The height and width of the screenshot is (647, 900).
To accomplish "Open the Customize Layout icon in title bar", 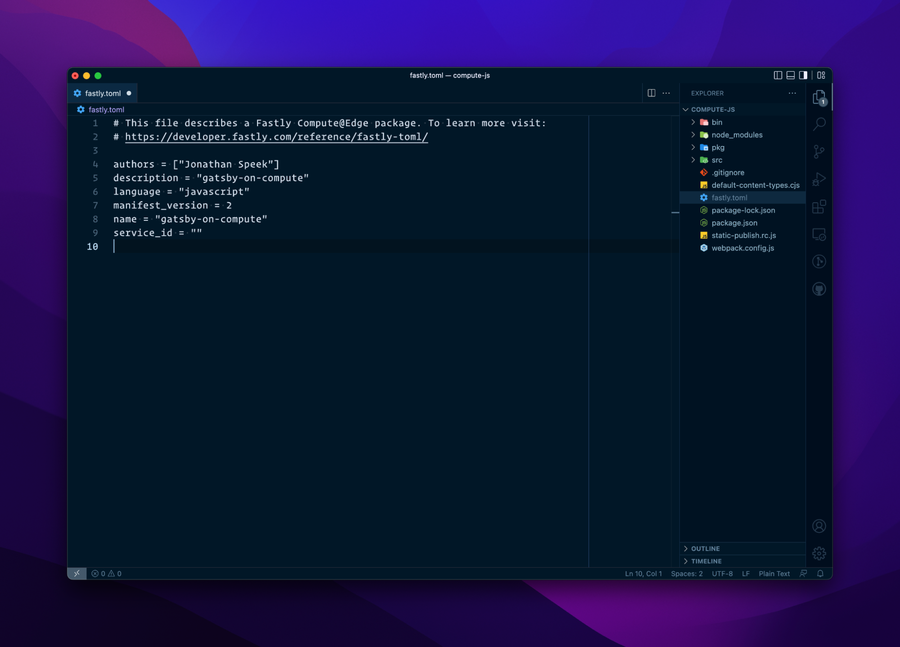I will (821, 75).
